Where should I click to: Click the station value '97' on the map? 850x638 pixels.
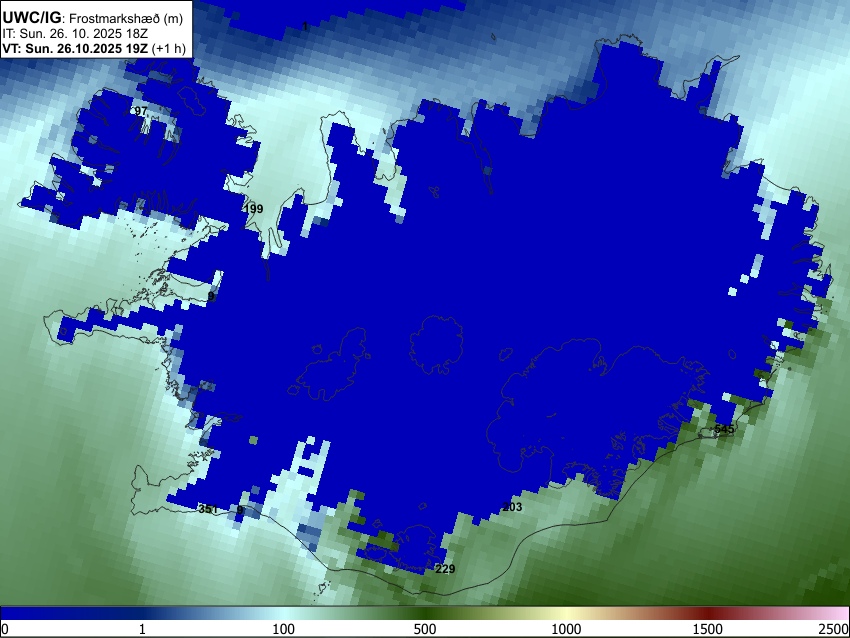point(141,111)
